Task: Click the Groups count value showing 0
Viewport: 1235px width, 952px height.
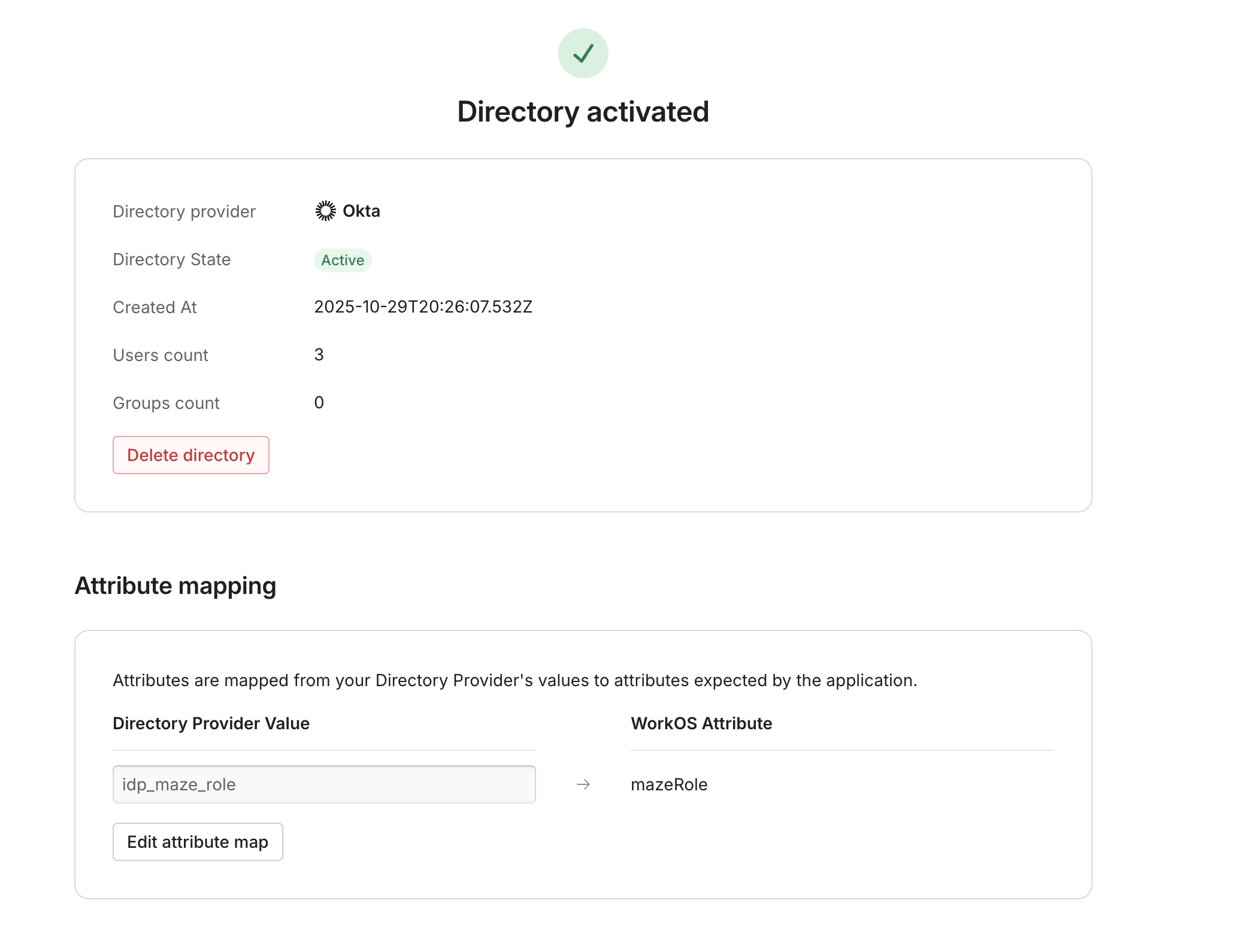Action: (x=318, y=402)
